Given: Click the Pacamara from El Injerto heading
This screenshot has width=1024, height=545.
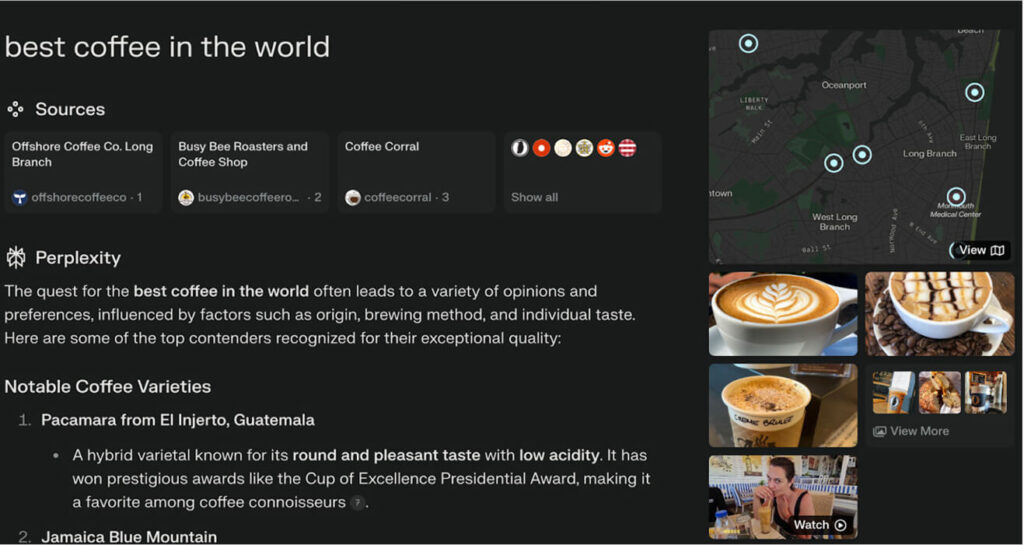Looking at the screenshot, I should point(178,420).
